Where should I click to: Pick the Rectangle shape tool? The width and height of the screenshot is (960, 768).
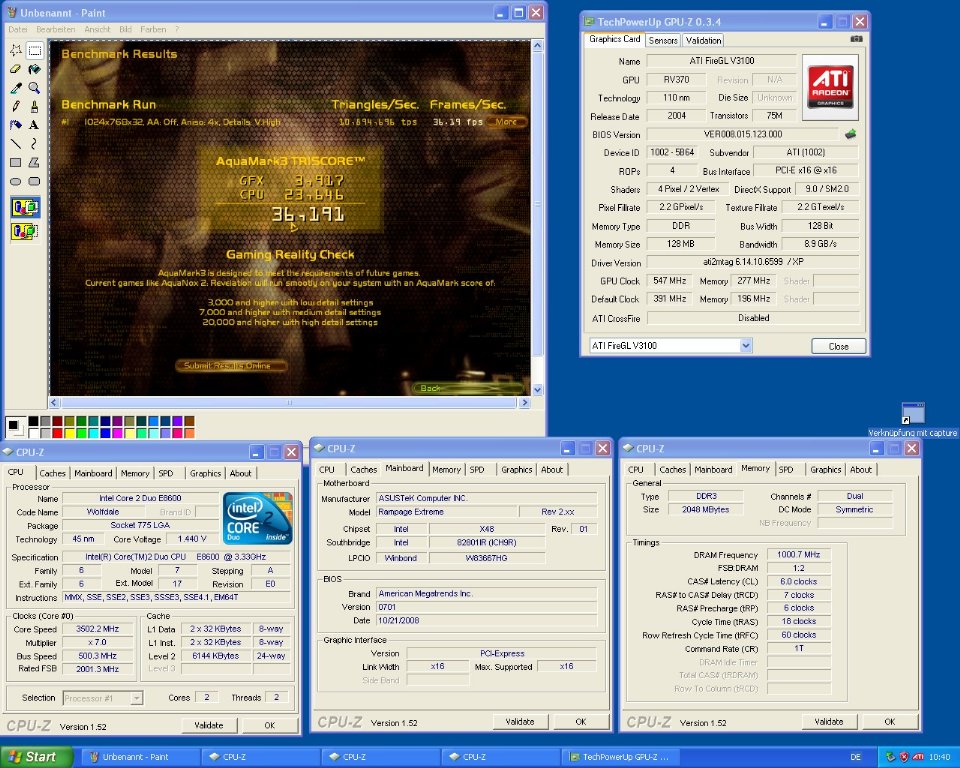pos(15,162)
